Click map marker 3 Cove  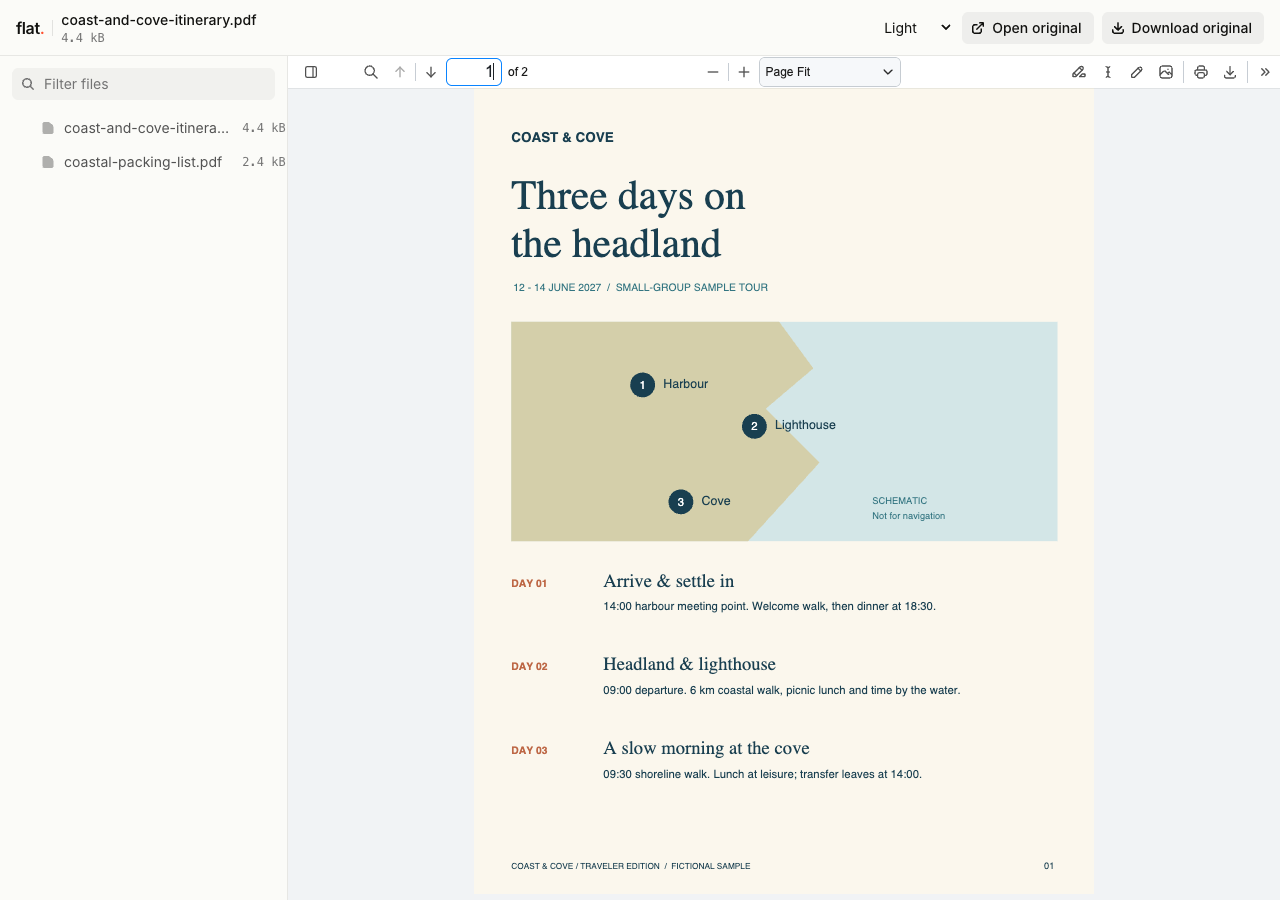[681, 502]
